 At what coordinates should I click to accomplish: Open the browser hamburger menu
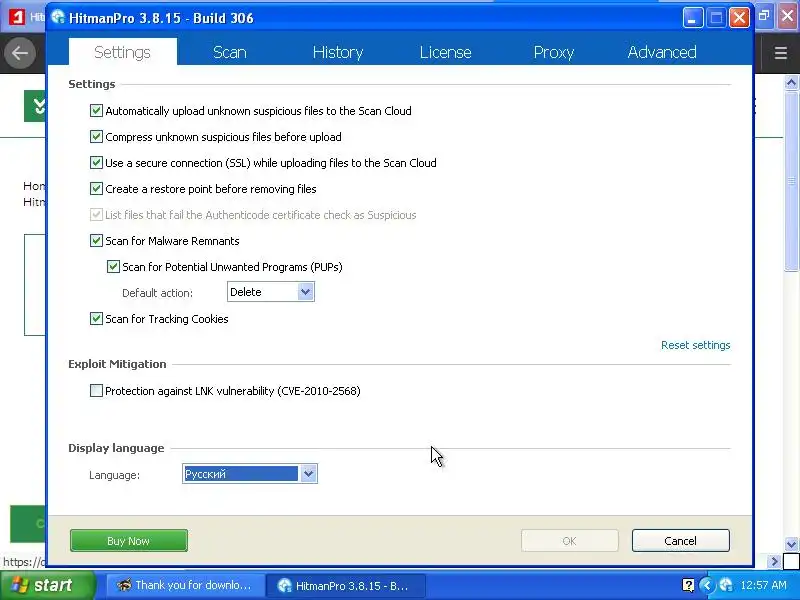click(x=781, y=53)
